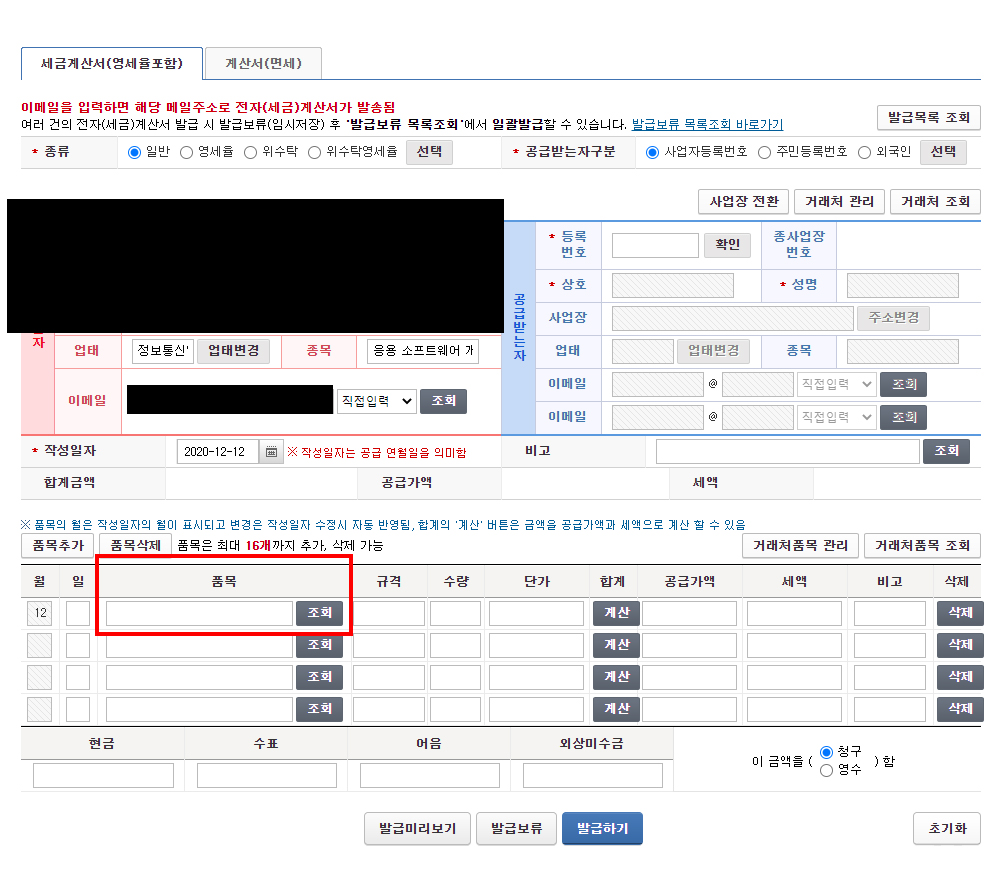Click the 발급하기 button
This screenshot has width=998, height=875.
pyautogui.click(x=602, y=829)
